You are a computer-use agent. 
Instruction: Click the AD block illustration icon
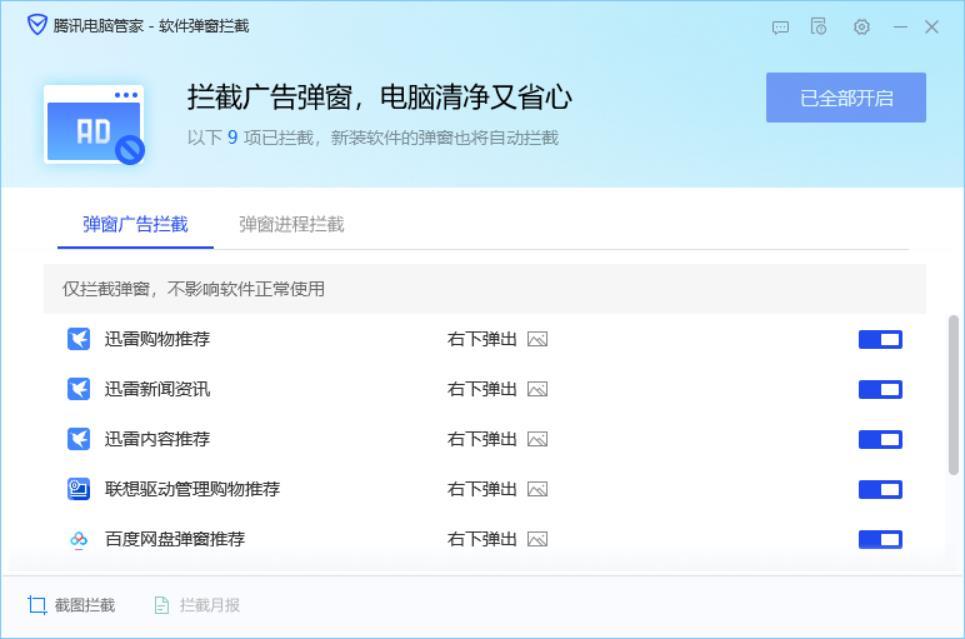pyautogui.click(x=94, y=125)
